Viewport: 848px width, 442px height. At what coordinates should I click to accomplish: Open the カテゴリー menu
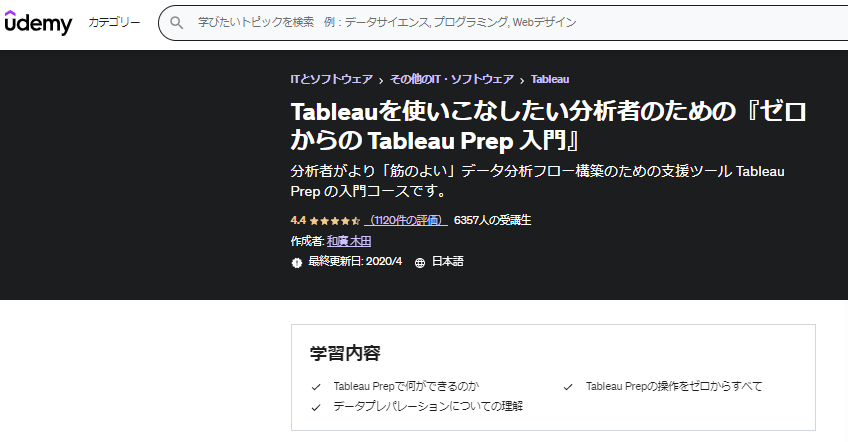(x=114, y=23)
